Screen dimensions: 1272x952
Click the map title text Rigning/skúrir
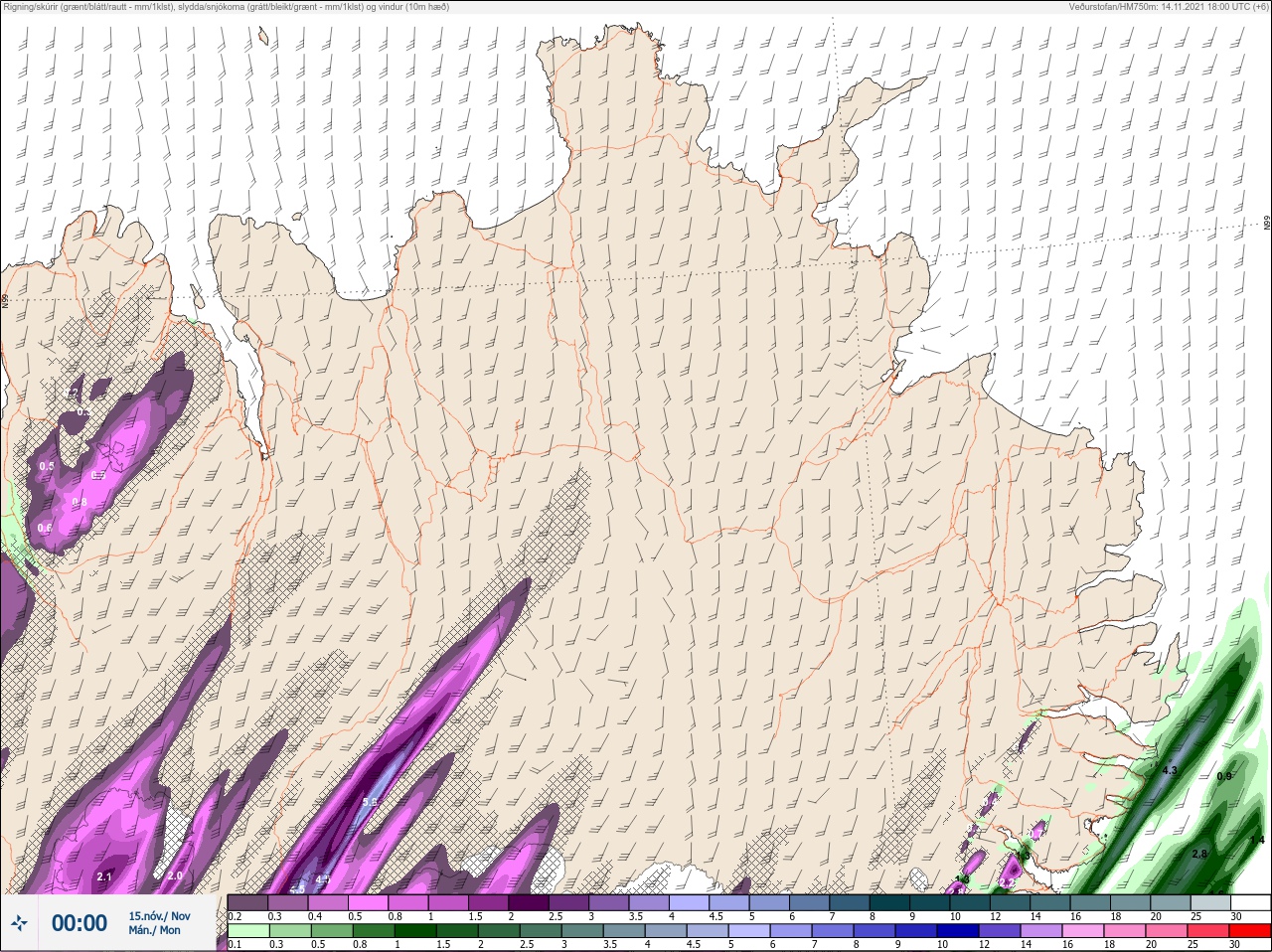[30, 7]
